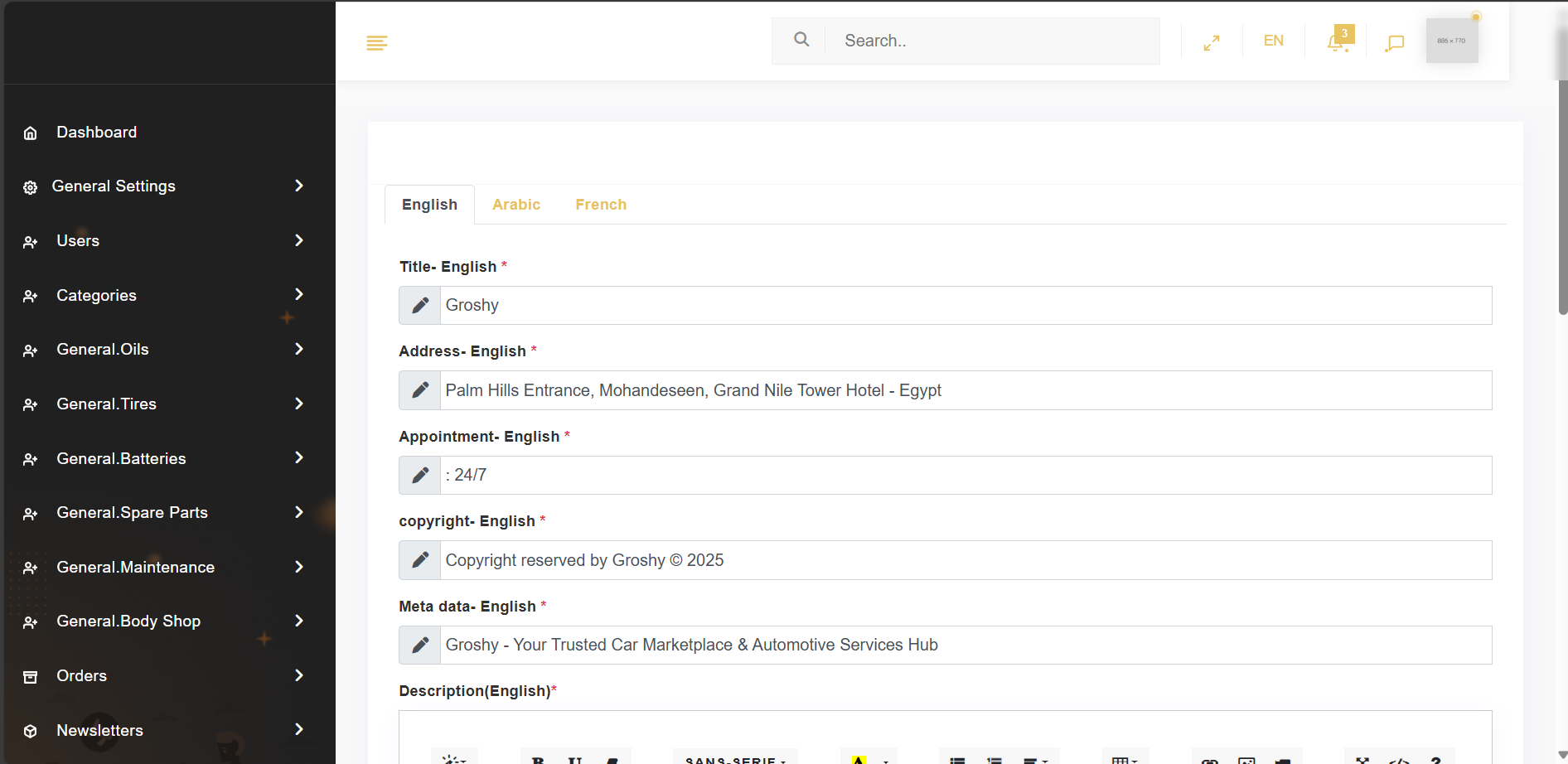Expand the General.Spare Parts section
The width and height of the screenshot is (1568, 764).
coord(166,513)
